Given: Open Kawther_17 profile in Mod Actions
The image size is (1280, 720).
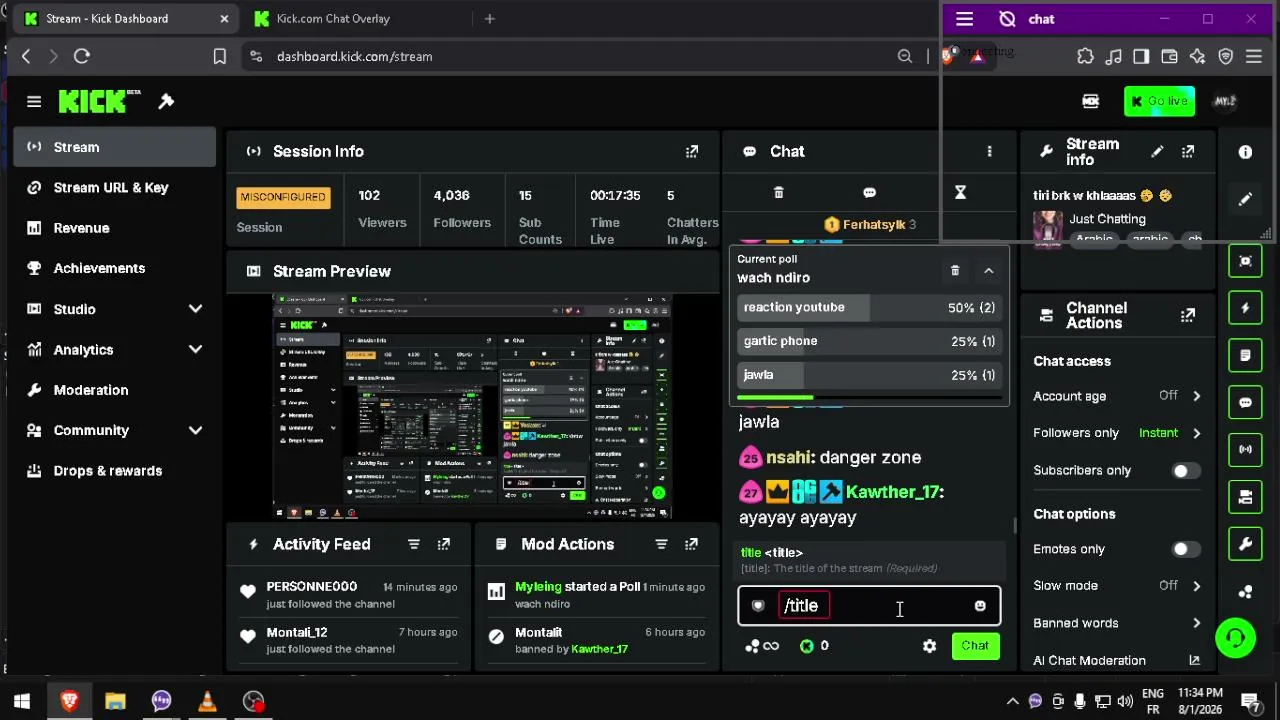Looking at the screenshot, I should click(x=599, y=649).
